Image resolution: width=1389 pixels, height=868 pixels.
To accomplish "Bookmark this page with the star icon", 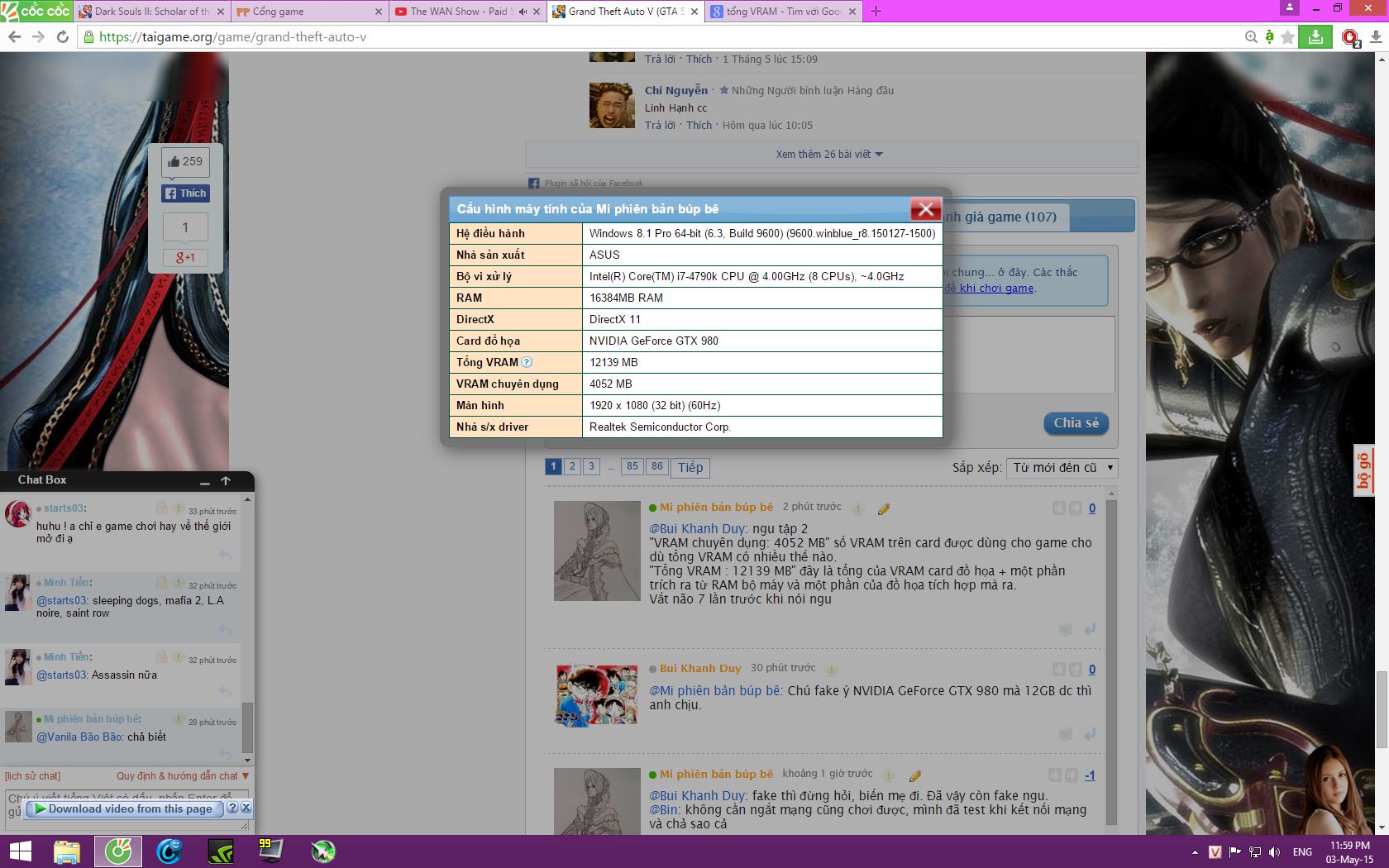I will point(1287,37).
